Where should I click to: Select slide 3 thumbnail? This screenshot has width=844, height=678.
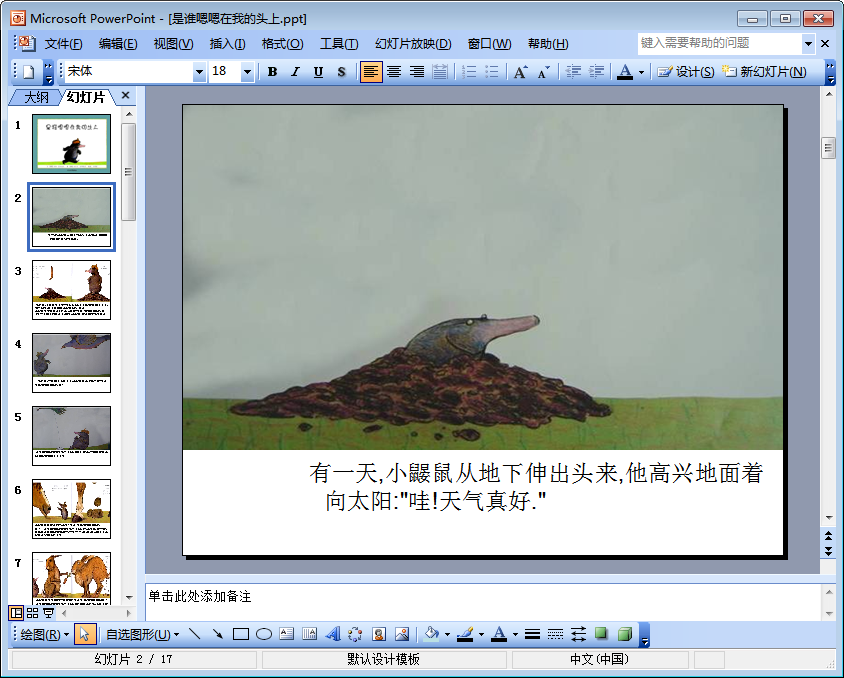[x=72, y=290]
